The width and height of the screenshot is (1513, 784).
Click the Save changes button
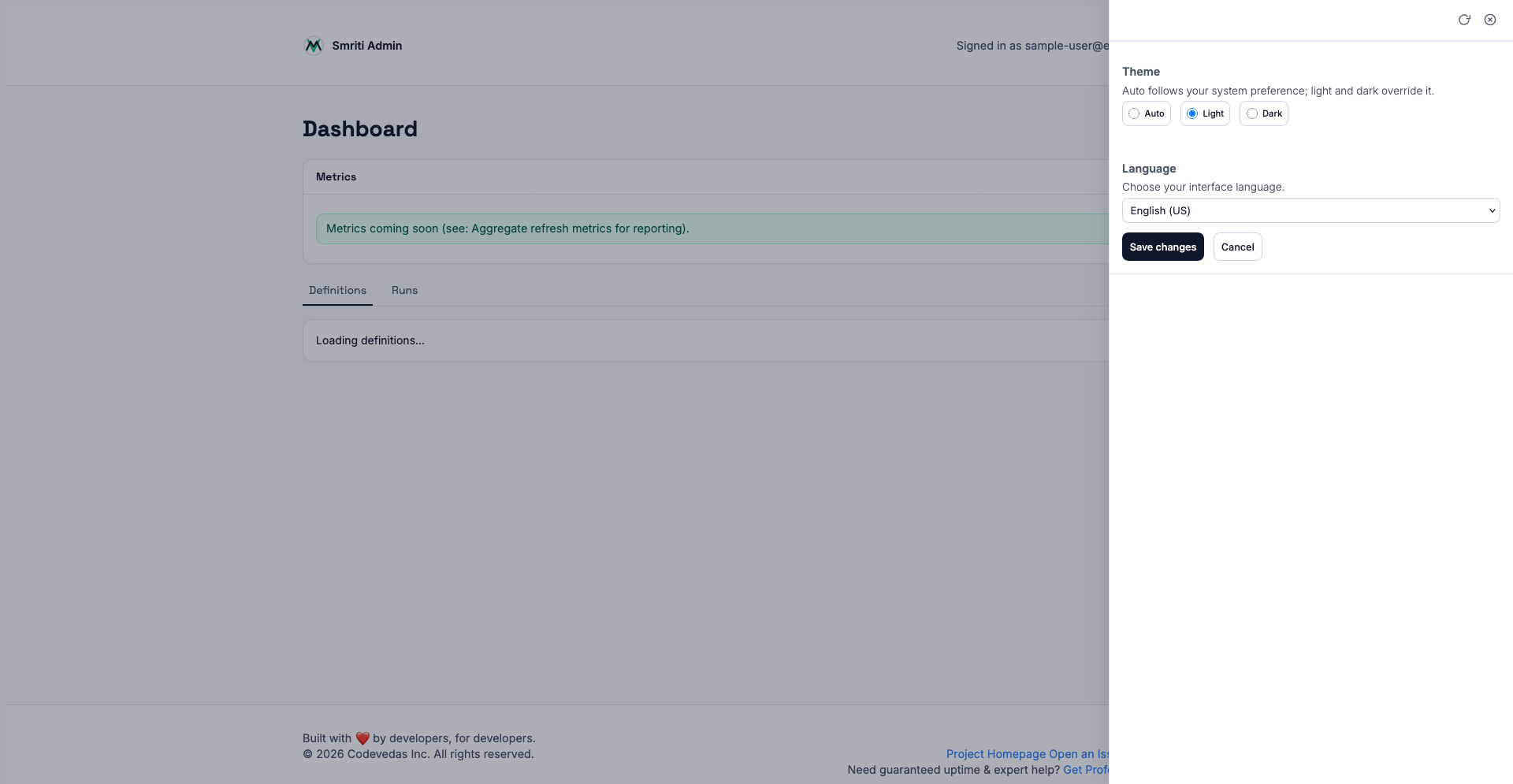(x=1163, y=247)
